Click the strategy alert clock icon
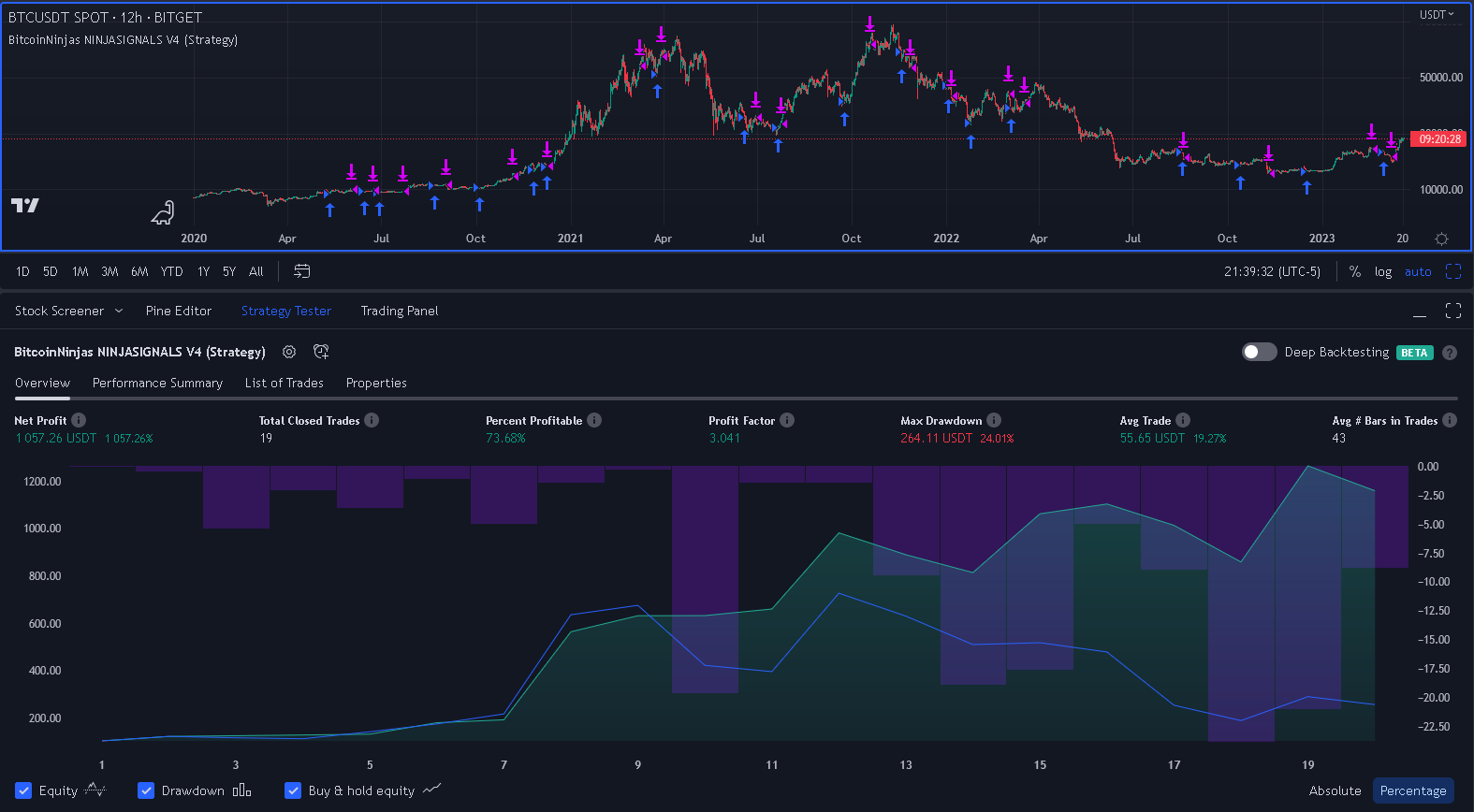 tap(321, 352)
